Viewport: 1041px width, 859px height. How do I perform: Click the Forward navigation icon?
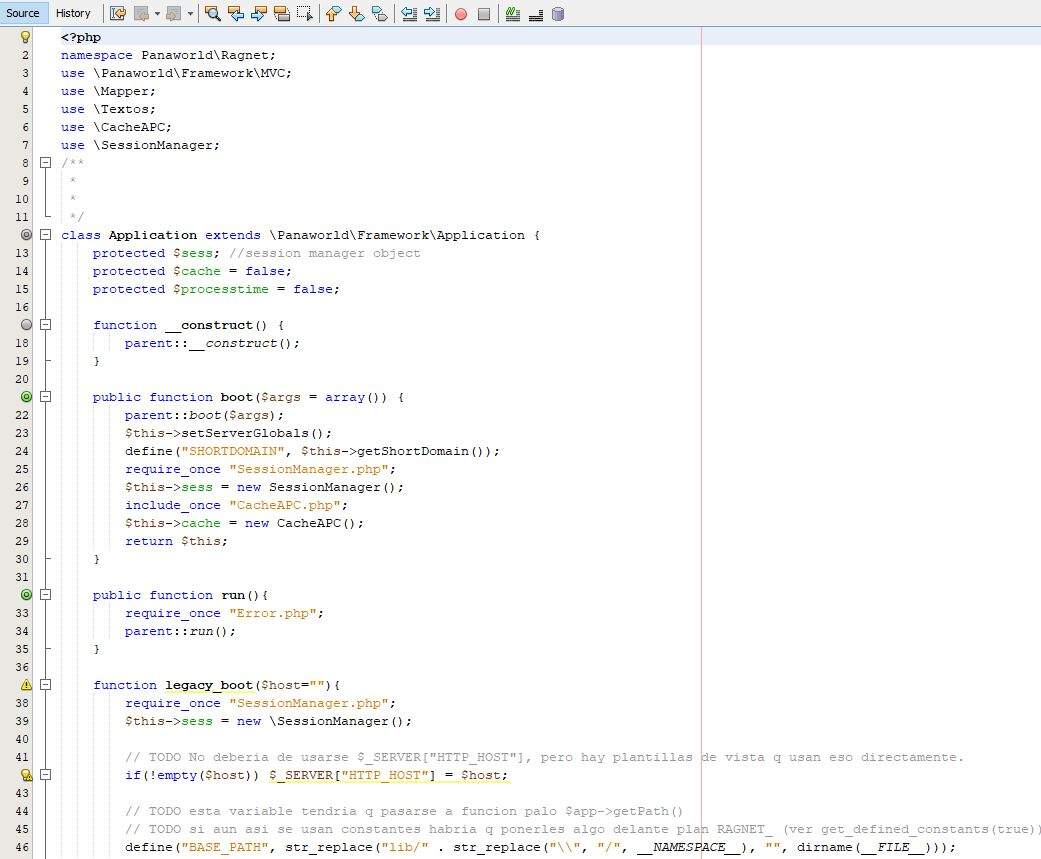tap(174, 13)
